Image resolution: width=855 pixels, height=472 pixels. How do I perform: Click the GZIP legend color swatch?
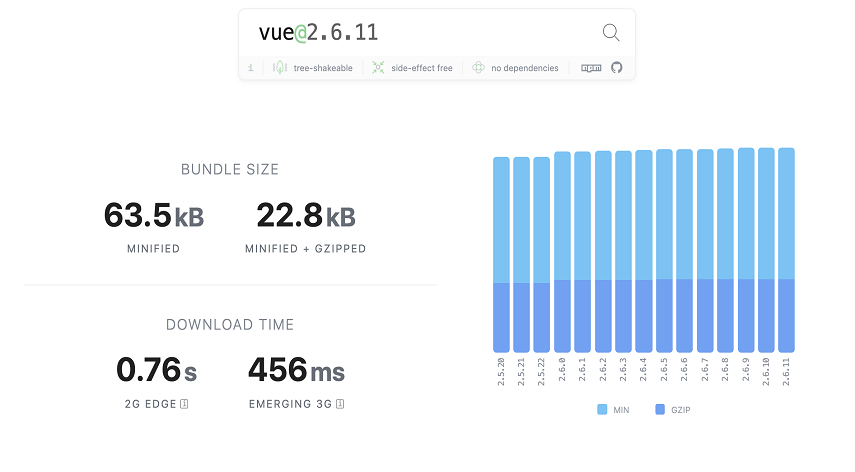(660, 409)
